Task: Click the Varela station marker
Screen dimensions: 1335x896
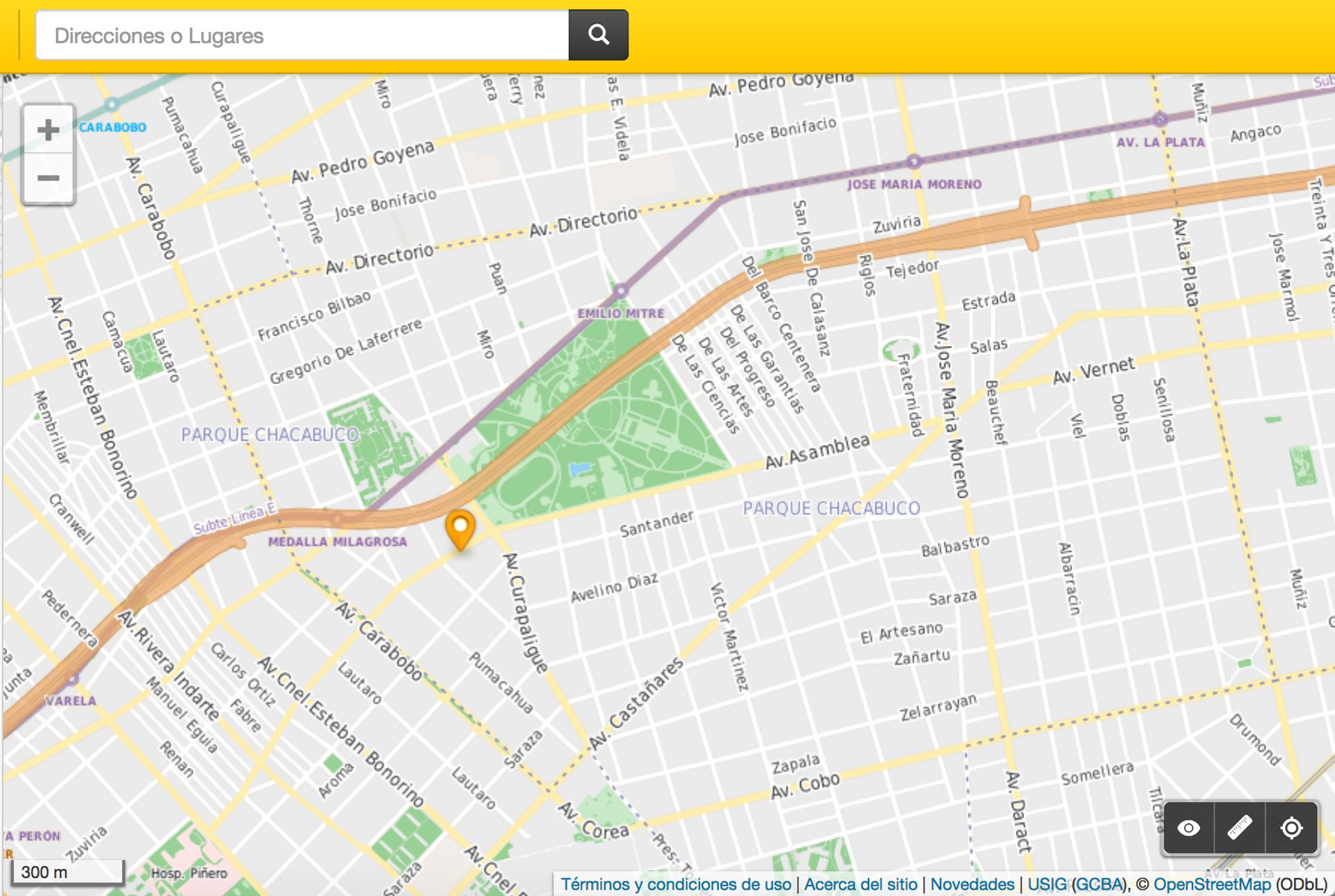Action: point(72,678)
